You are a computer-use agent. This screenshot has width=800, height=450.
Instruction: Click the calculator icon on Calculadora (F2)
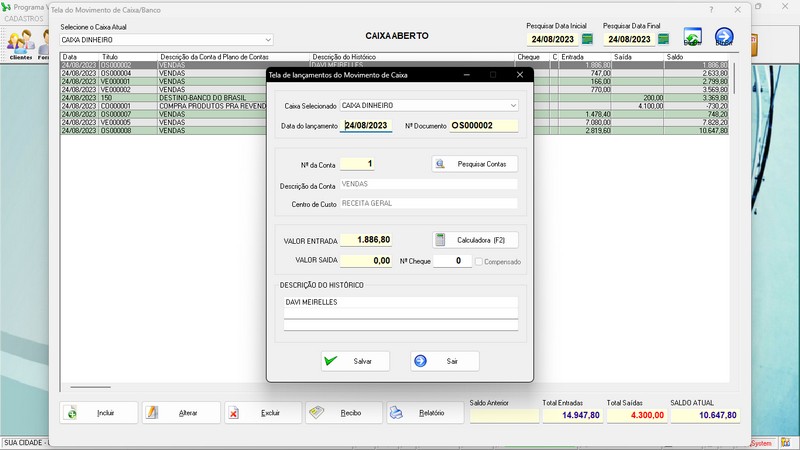[x=440, y=240]
